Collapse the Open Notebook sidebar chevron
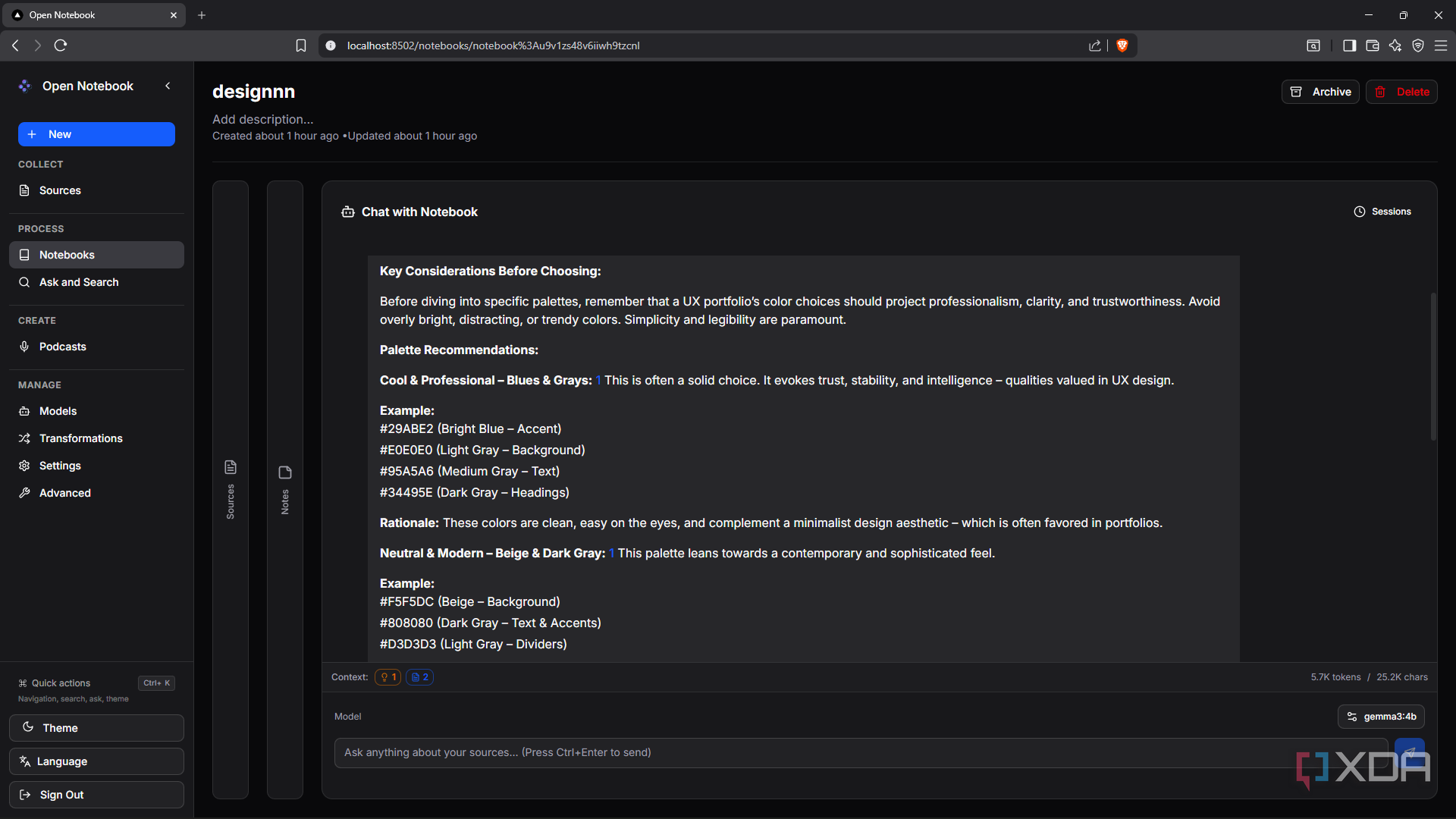Image resolution: width=1456 pixels, height=819 pixels. 168,86
